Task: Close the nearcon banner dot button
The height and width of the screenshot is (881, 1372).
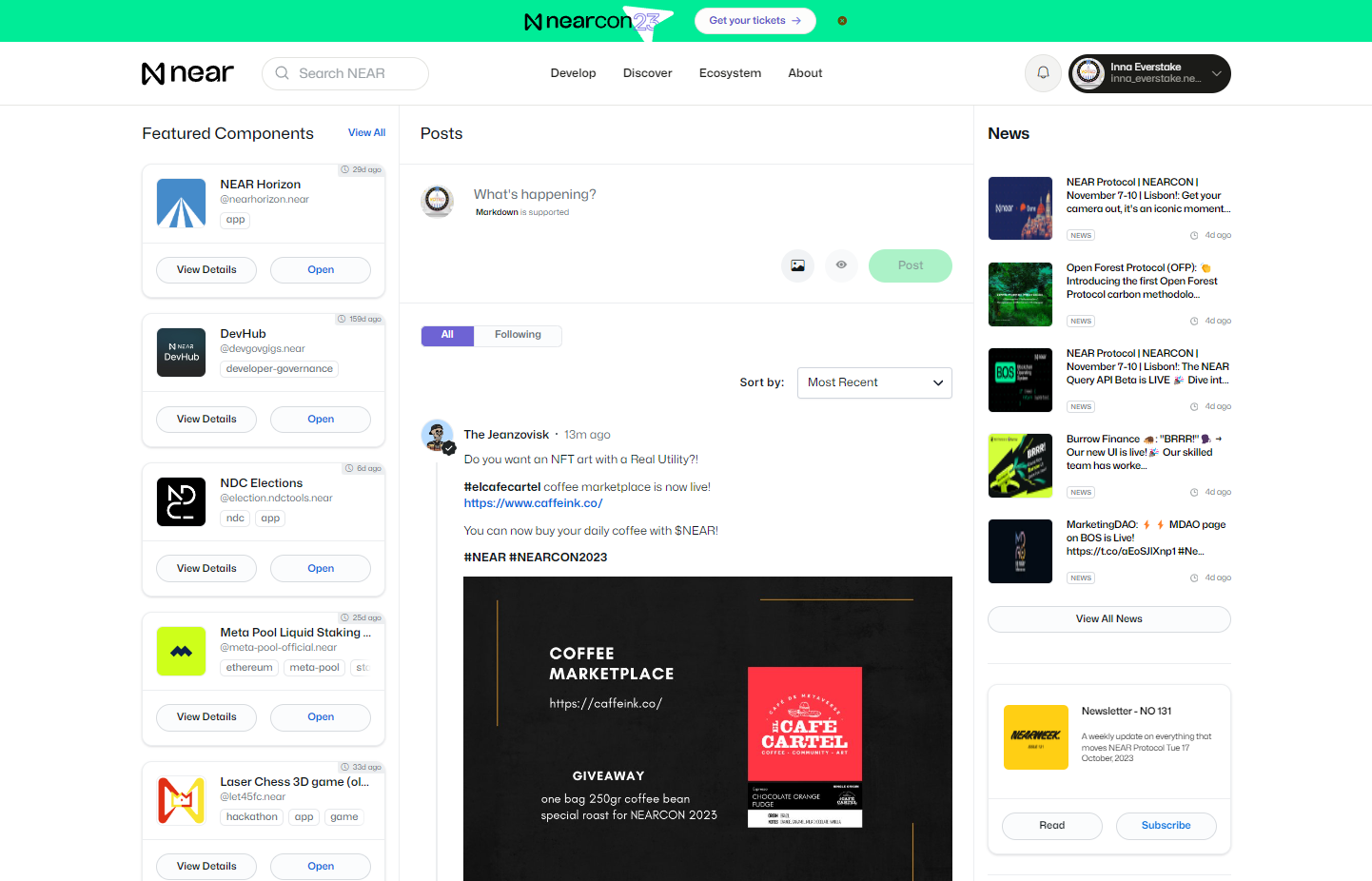Action: tap(842, 21)
